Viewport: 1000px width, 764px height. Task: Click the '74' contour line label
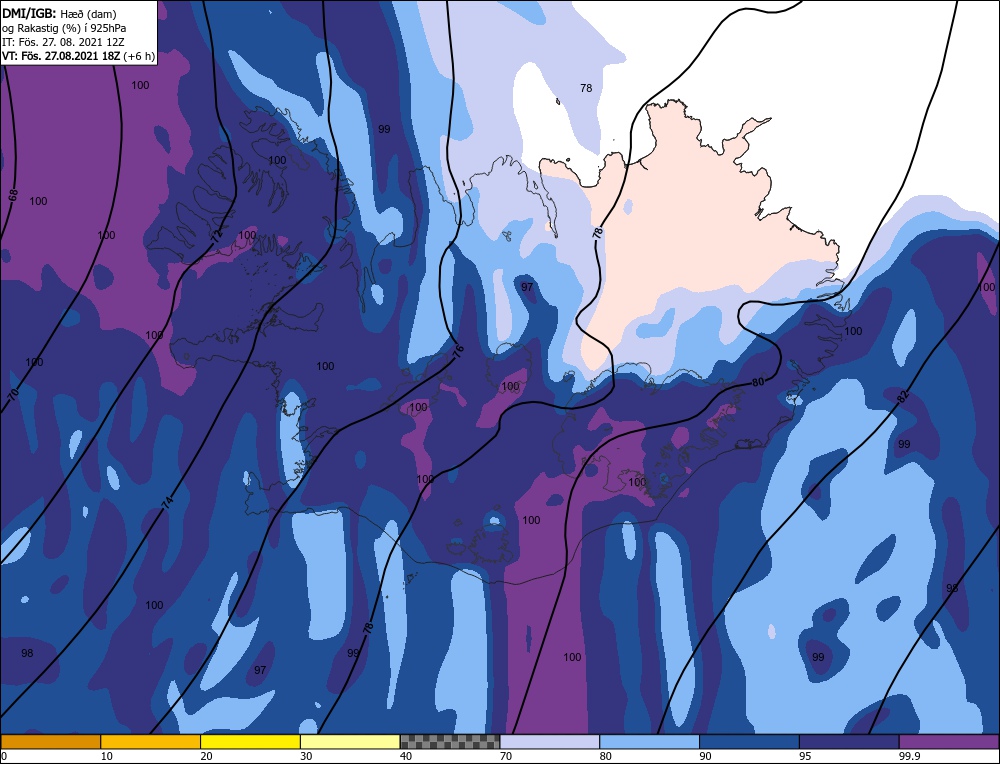click(x=167, y=502)
